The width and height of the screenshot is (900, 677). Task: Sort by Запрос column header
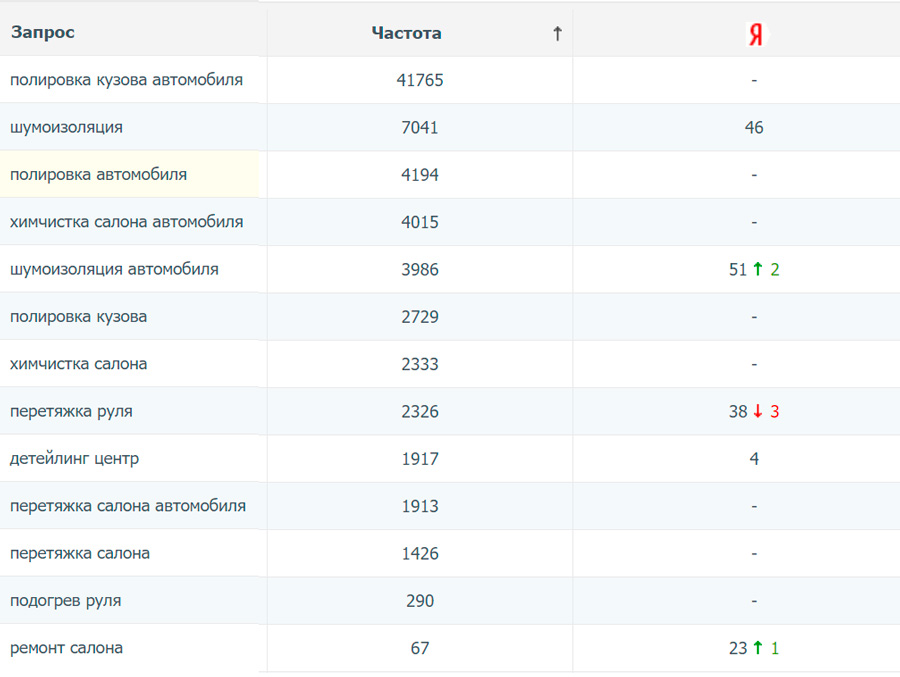42,32
